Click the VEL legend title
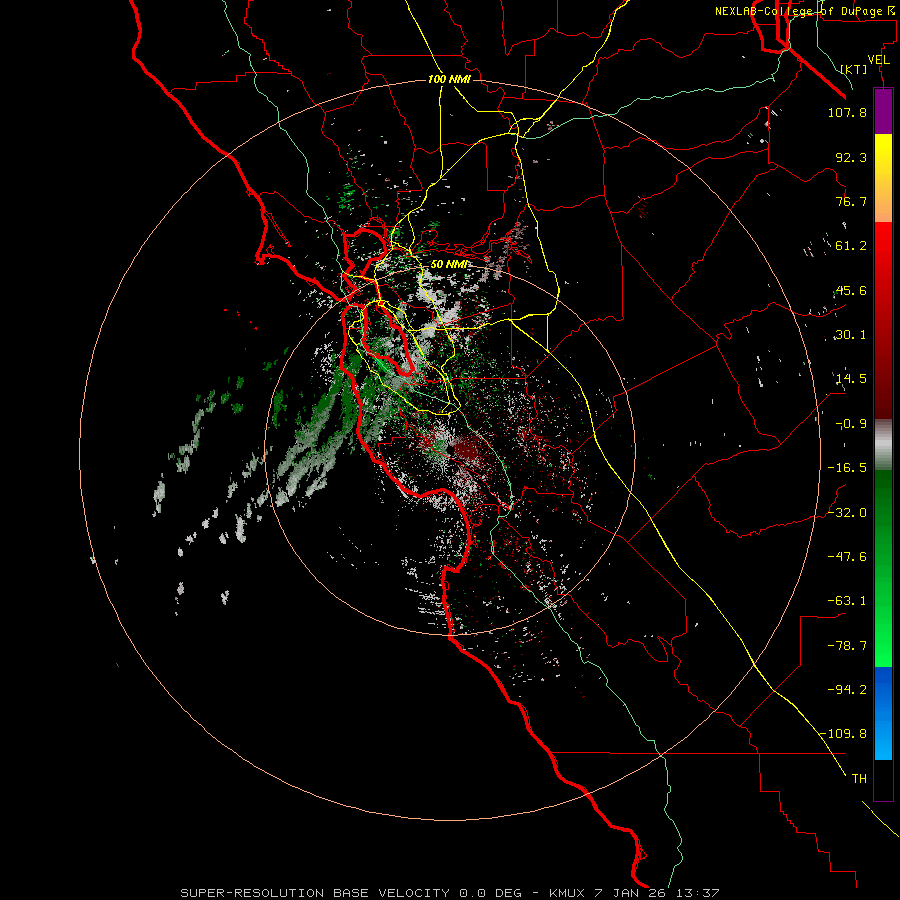Viewport: 900px width, 900px height. (x=878, y=60)
